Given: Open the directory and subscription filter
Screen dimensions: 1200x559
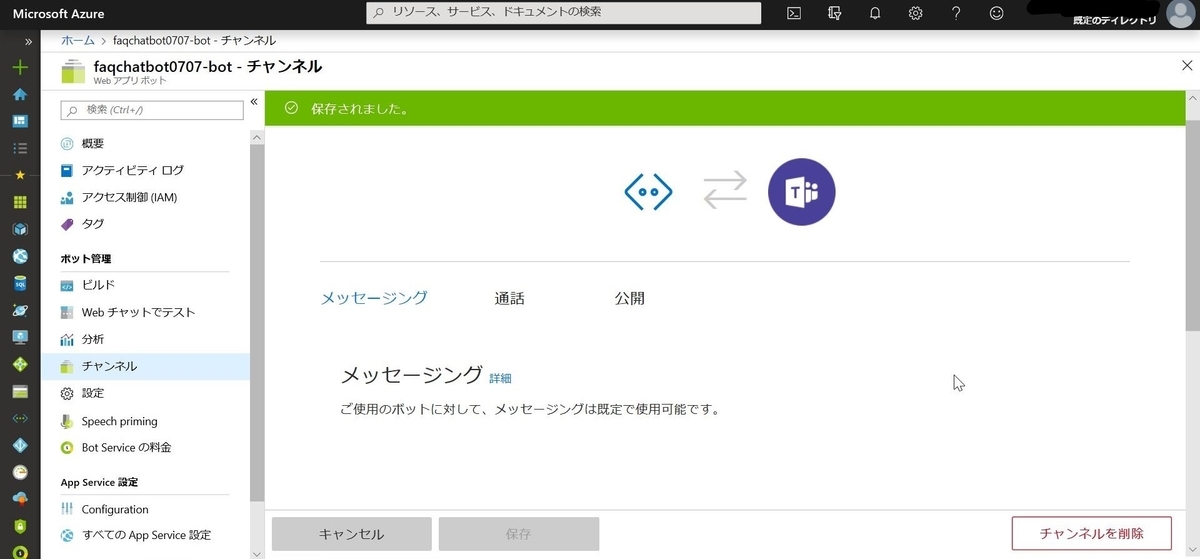Looking at the screenshot, I should click(834, 13).
